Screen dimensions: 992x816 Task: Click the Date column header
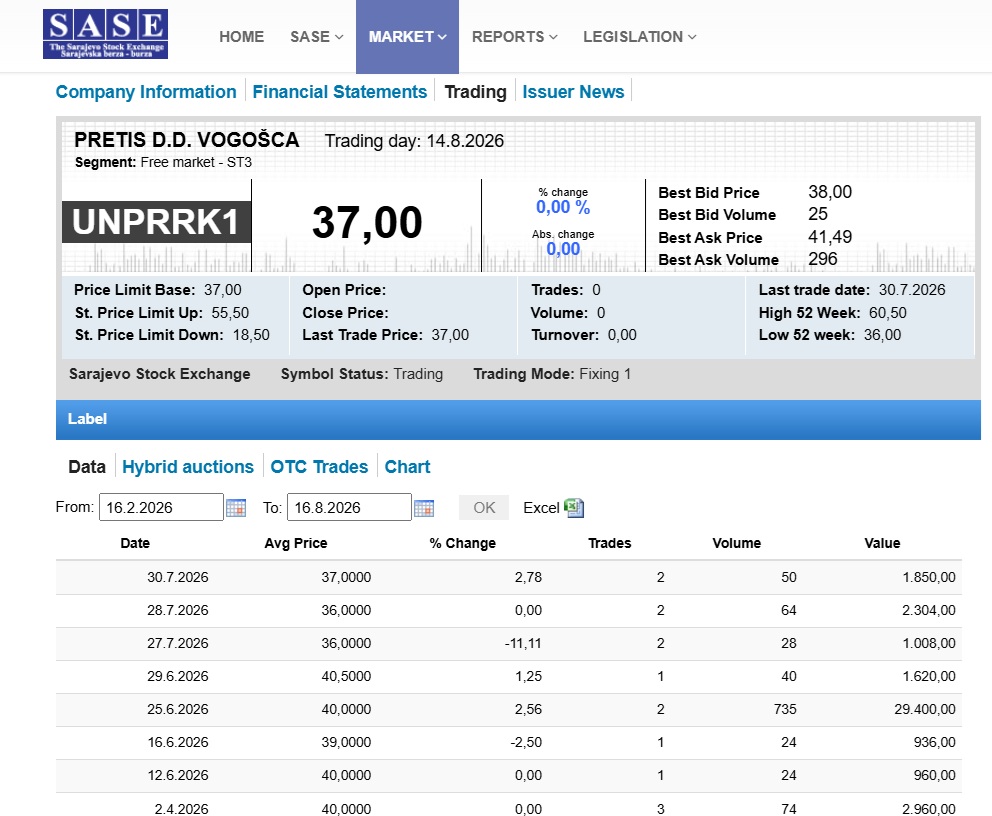(135, 543)
